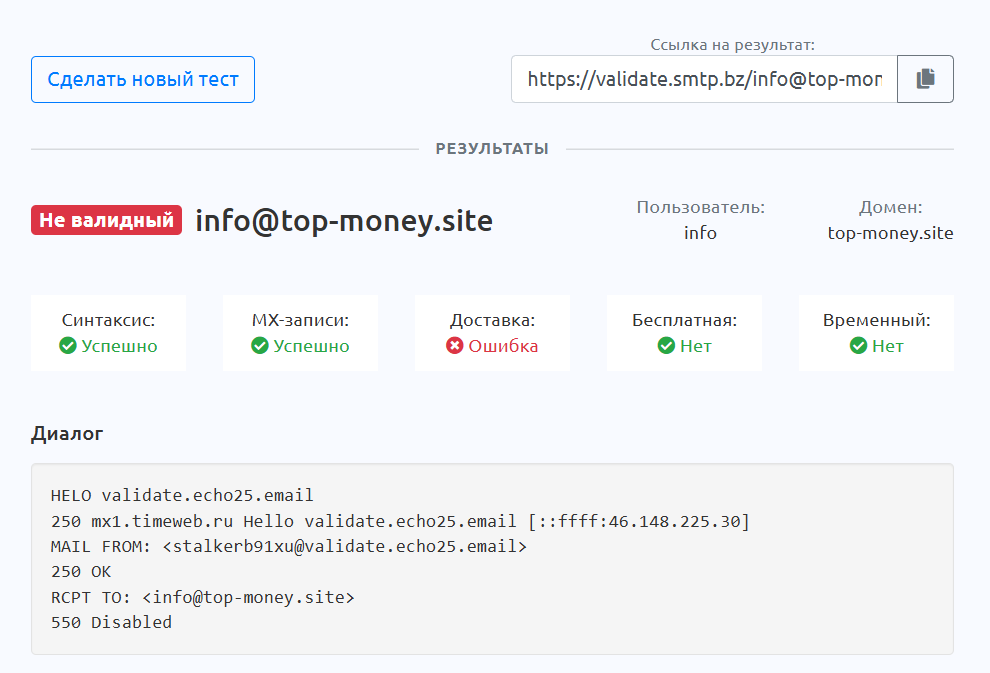The height and width of the screenshot is (673, 990).
Task: Click the HELO validate.echo25.email line
Action: [x=182, y=495]
